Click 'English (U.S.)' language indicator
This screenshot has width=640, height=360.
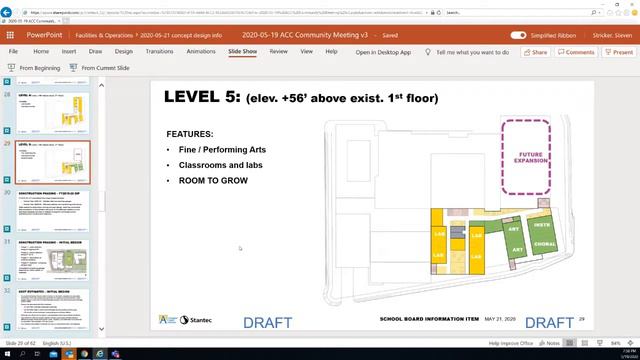pyautogui.click(x=57, y=343)
